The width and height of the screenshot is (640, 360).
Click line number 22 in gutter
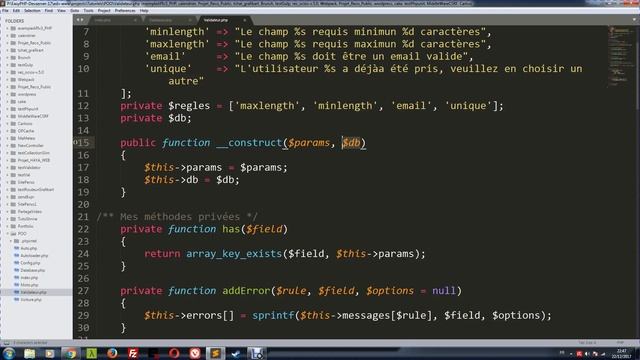[83, 229]
